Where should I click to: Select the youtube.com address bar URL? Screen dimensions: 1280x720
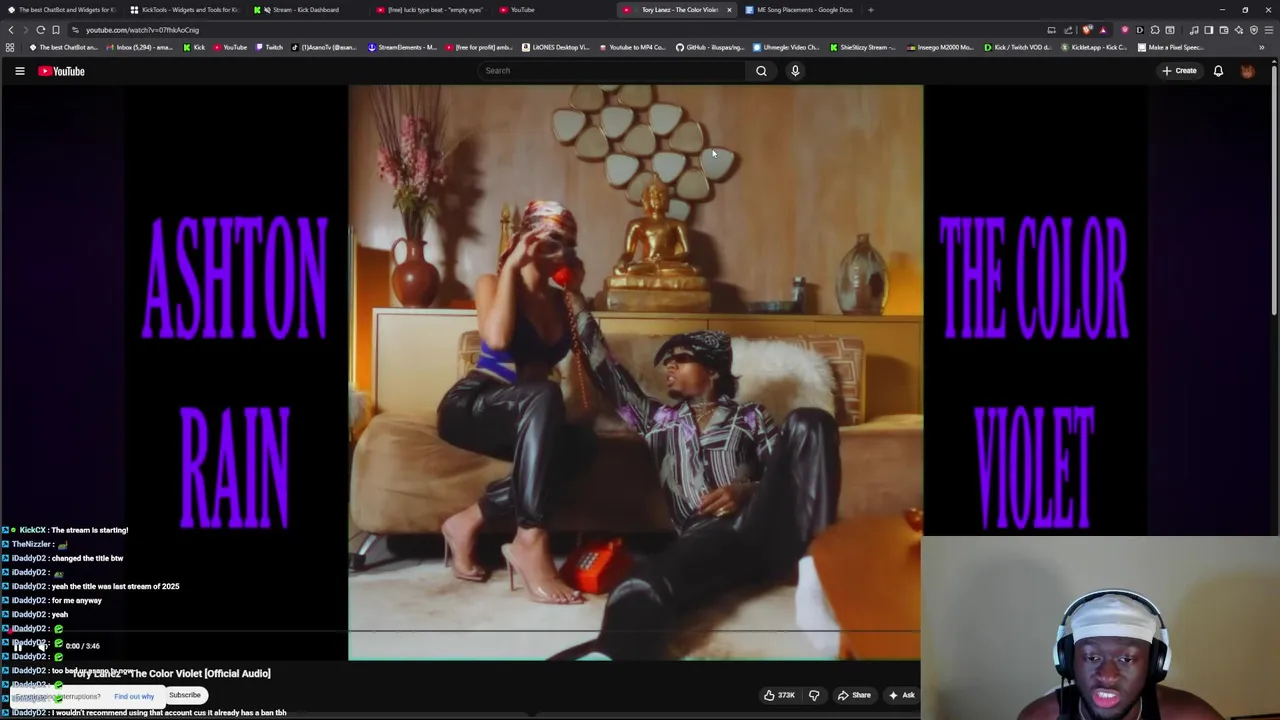coord(142,30)
